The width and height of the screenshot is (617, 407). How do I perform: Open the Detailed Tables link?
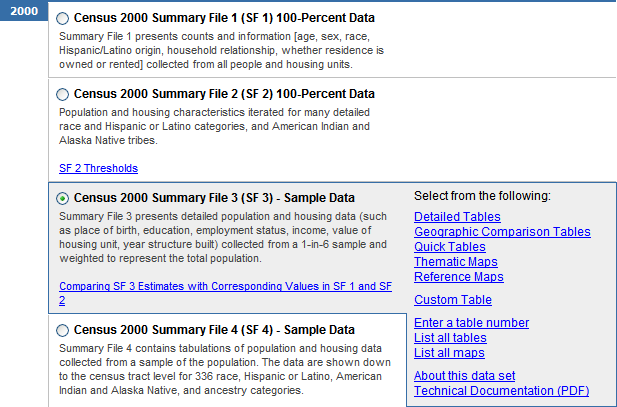457,217
